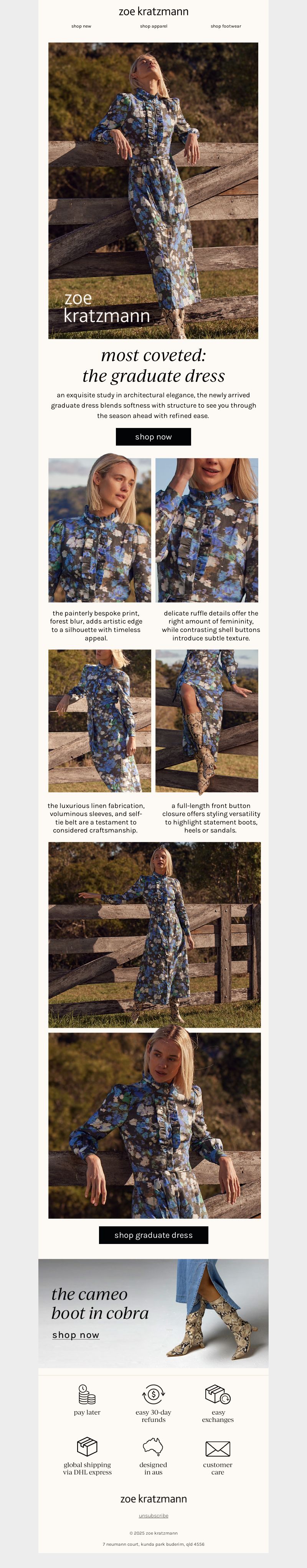
Task: Open the shop new menu link
Action: tap(81, 26)
